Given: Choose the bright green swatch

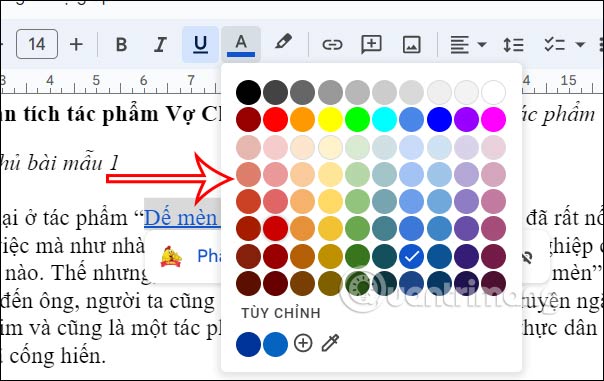Looking at the screenshot, I should (357, 120).
